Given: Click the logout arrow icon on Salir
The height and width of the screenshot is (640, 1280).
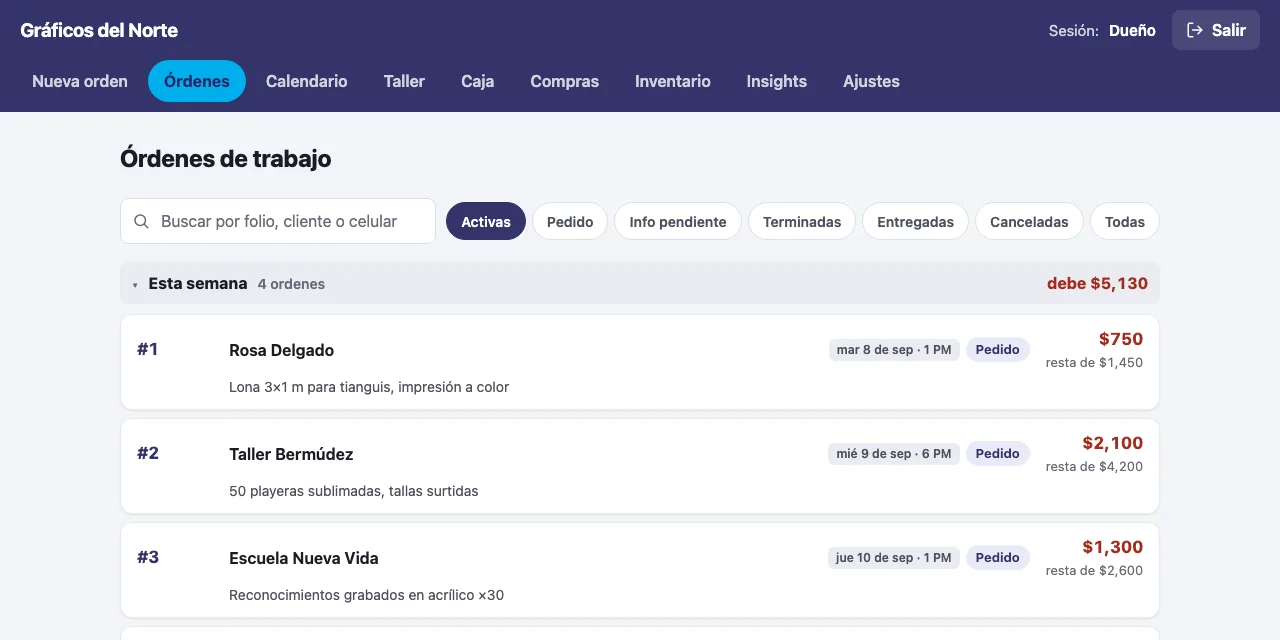Looking at the screenshot, I should pos(1195,30).
